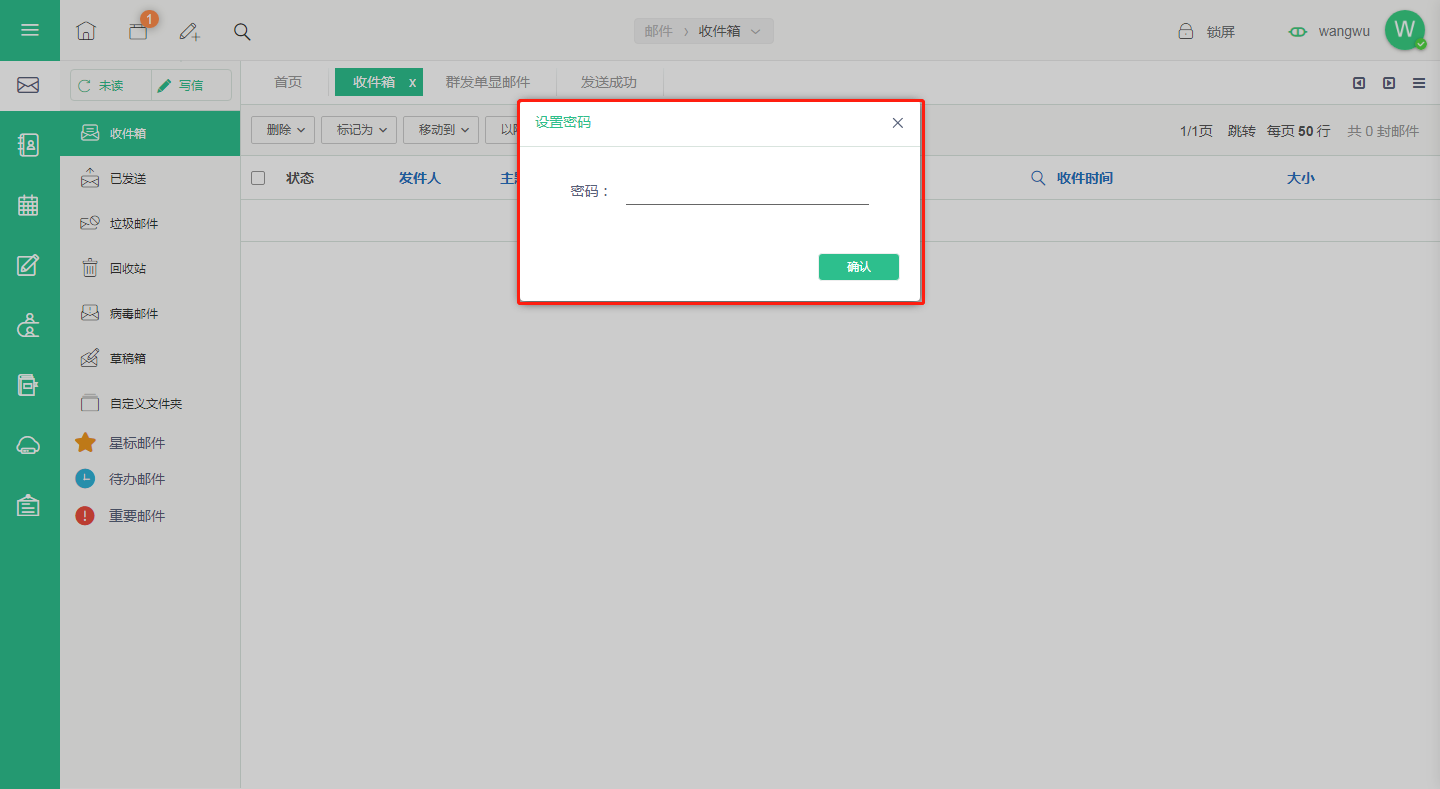
Task: Open the 回收站 folder
Action: coord(150,268)
